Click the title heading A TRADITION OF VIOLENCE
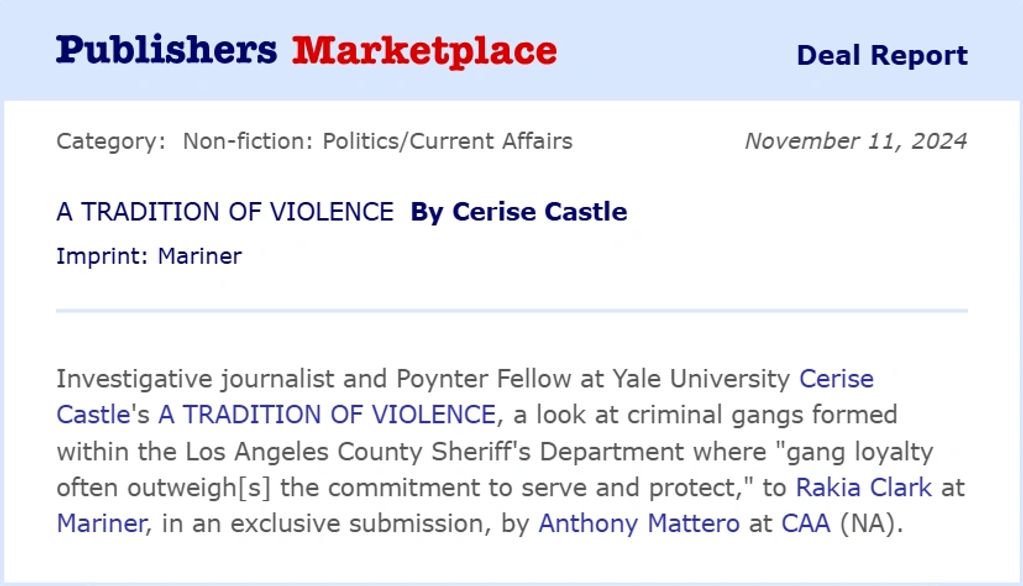Screen dimensions: 1023x586 pos(225,212)
